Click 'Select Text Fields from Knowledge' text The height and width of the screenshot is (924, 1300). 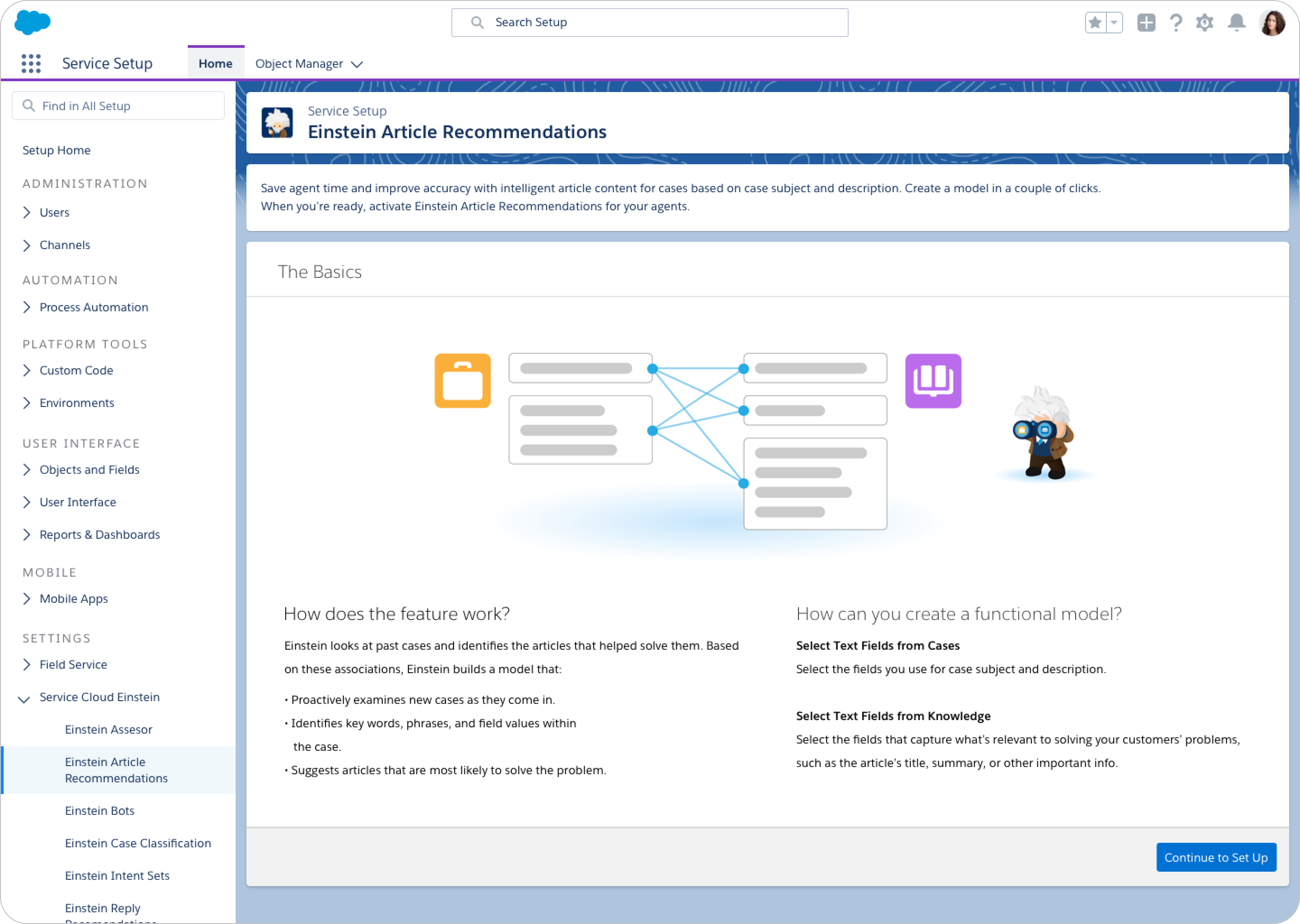point(893,716)
